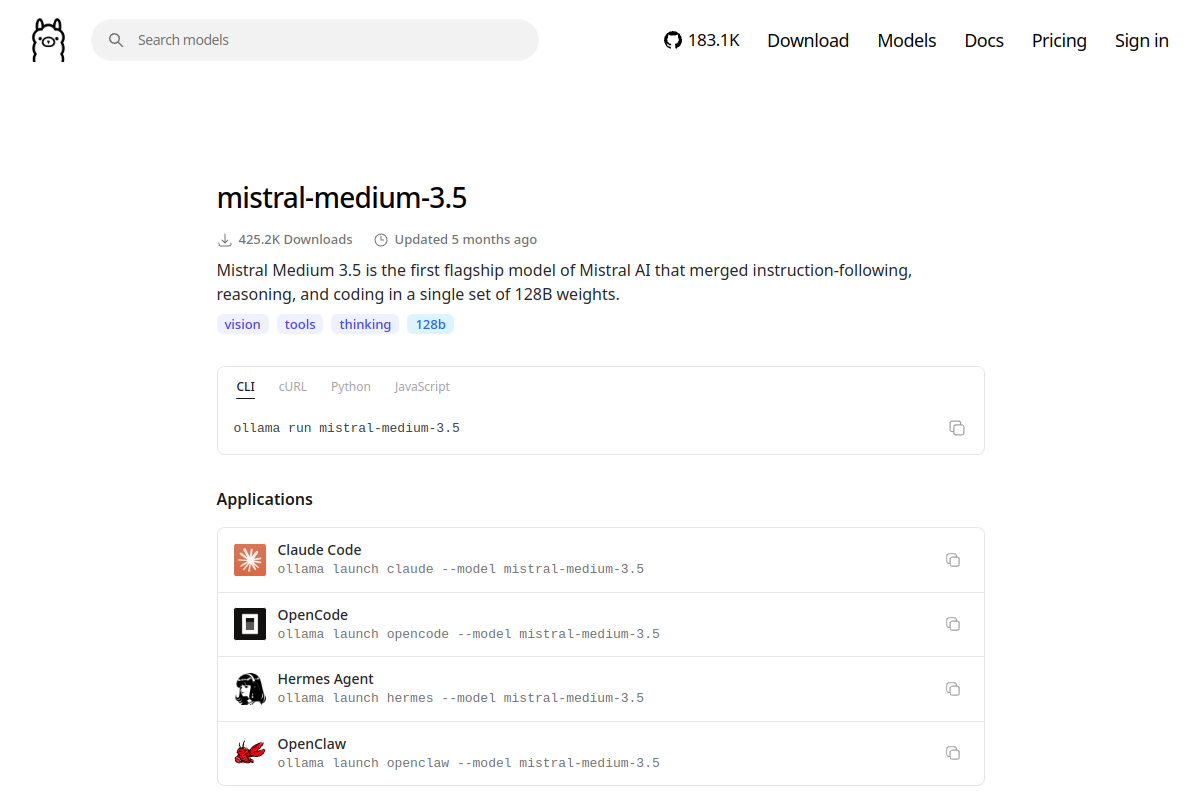Click the updated clock icon
Viewport: 1200px width, 800px height.
[x=380, y=240]
